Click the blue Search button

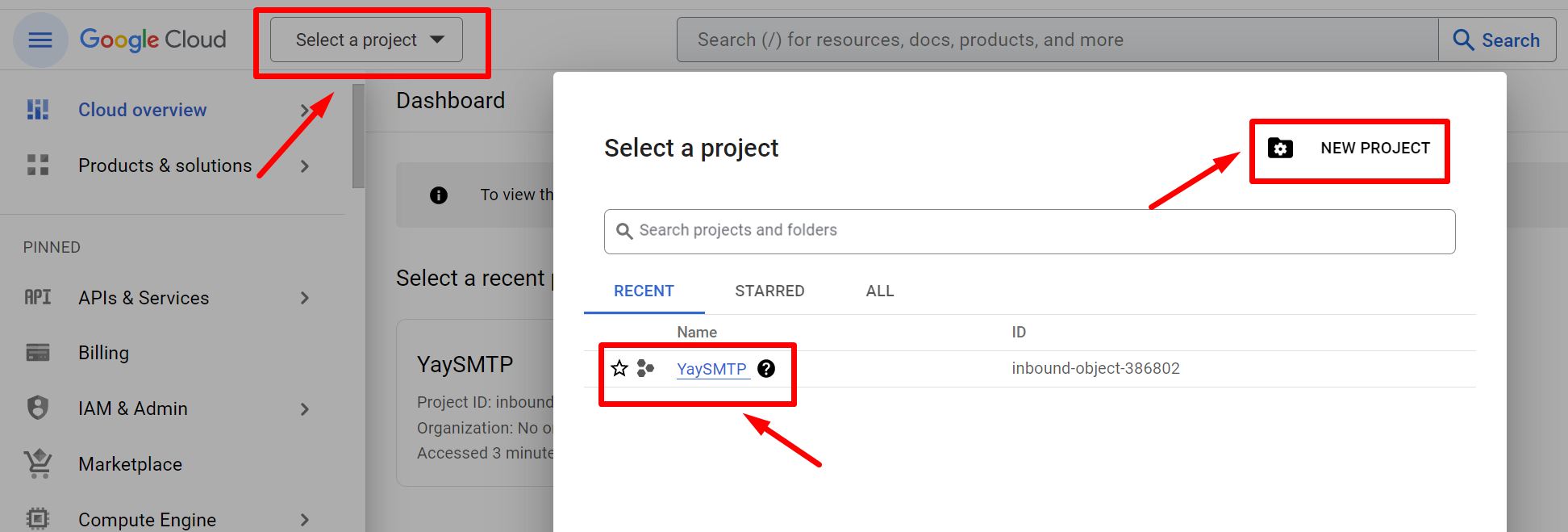(x=1497, y=40)
